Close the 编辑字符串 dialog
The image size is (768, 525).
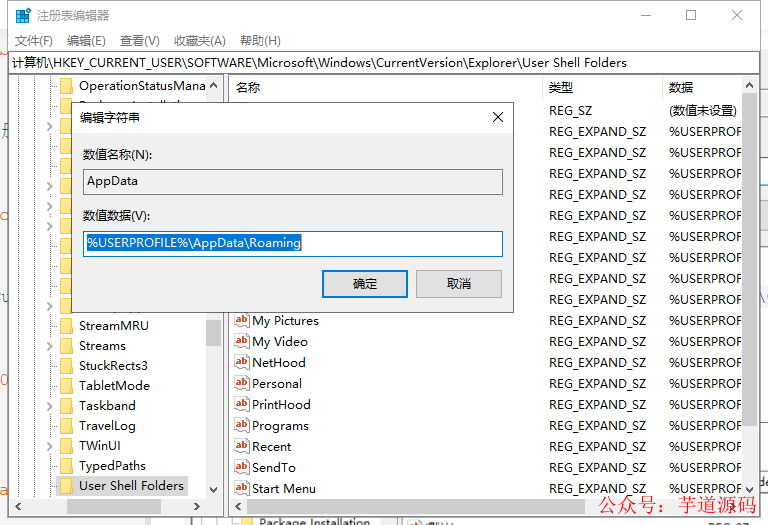[x=498, y=117]
